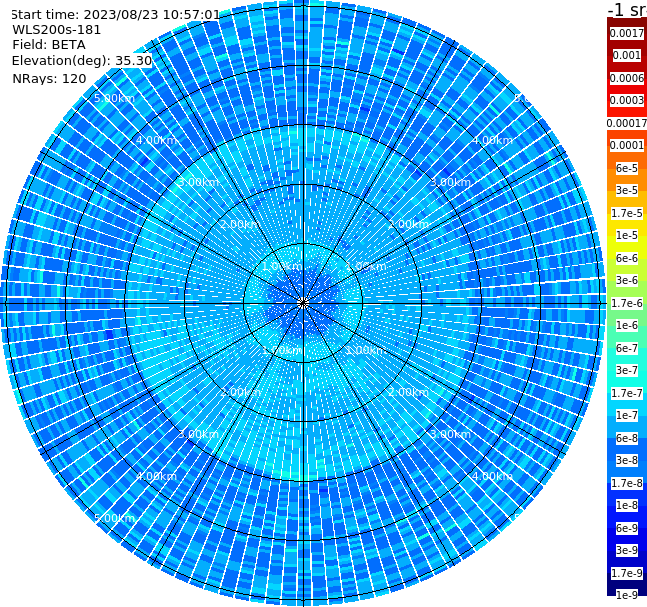647x607 pixels.
Task: Select the 2.00km range label in lower-right quadrant
Action: click(x=409, y=392)
